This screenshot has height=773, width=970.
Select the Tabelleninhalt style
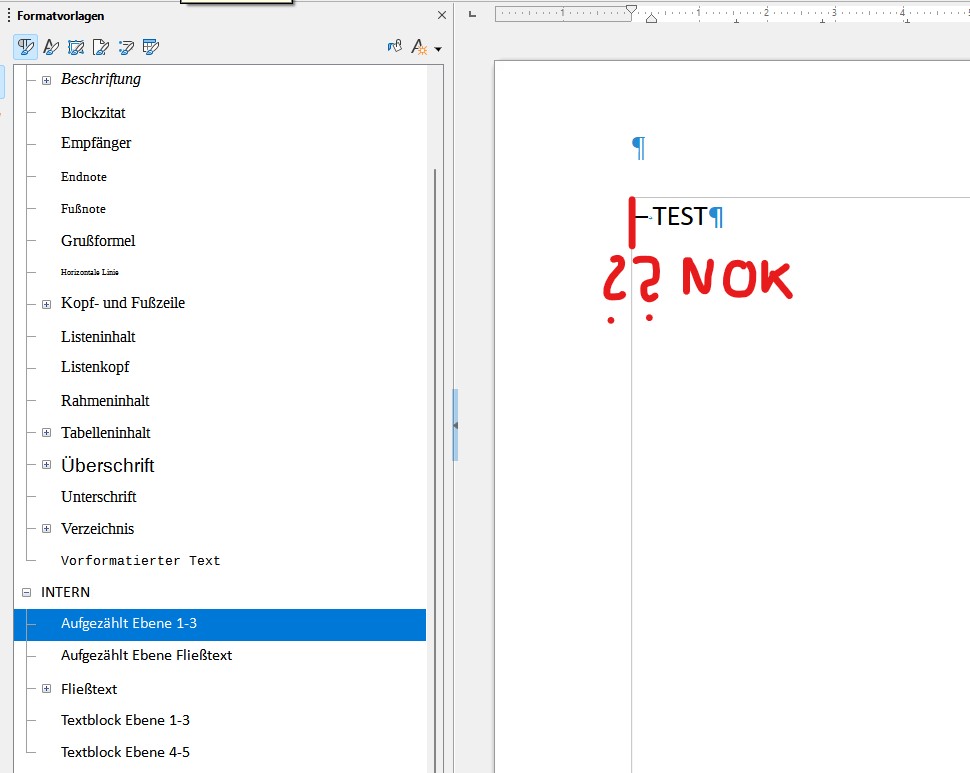(105, 433)
